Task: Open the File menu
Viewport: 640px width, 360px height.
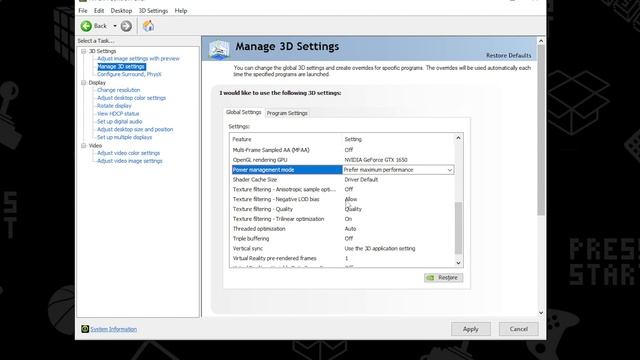Action: pyautogui.click(x=83, y=11)
